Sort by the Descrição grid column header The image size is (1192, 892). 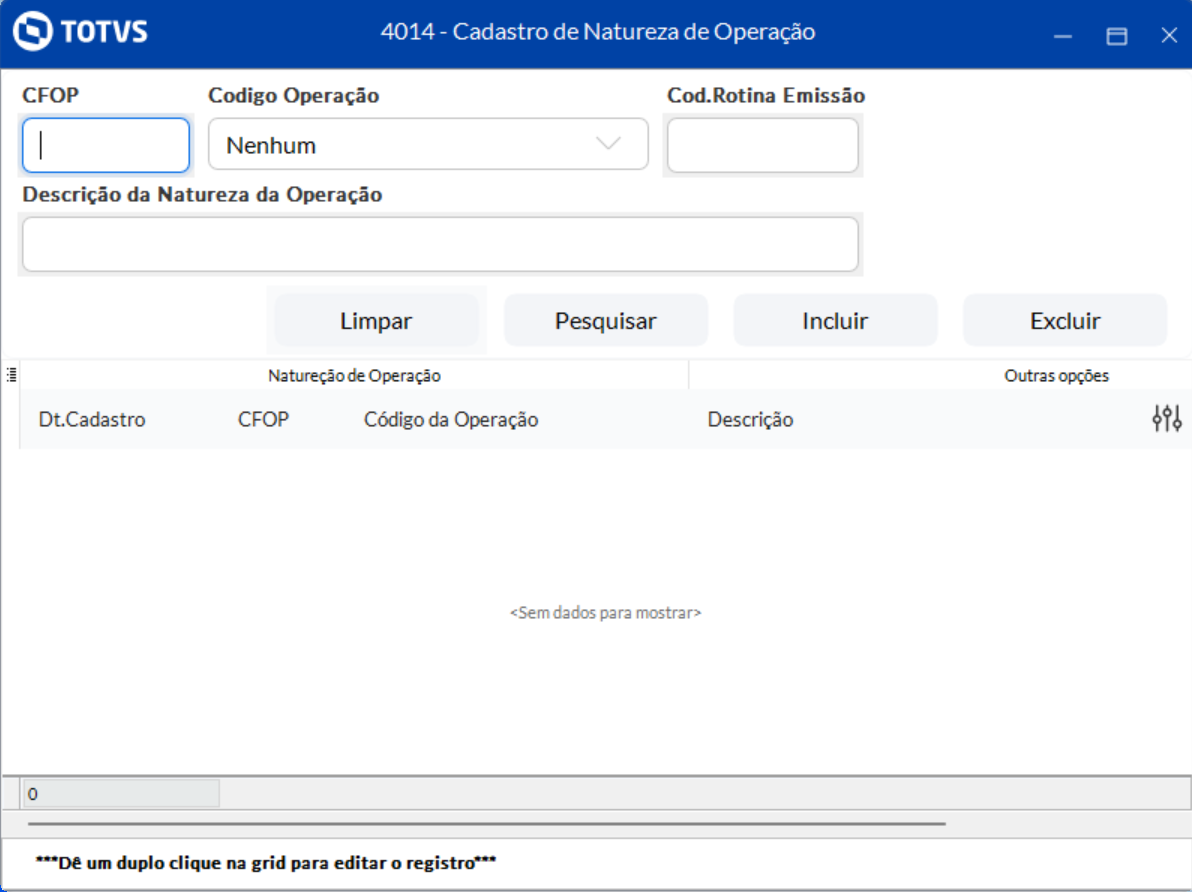point(750,420)
